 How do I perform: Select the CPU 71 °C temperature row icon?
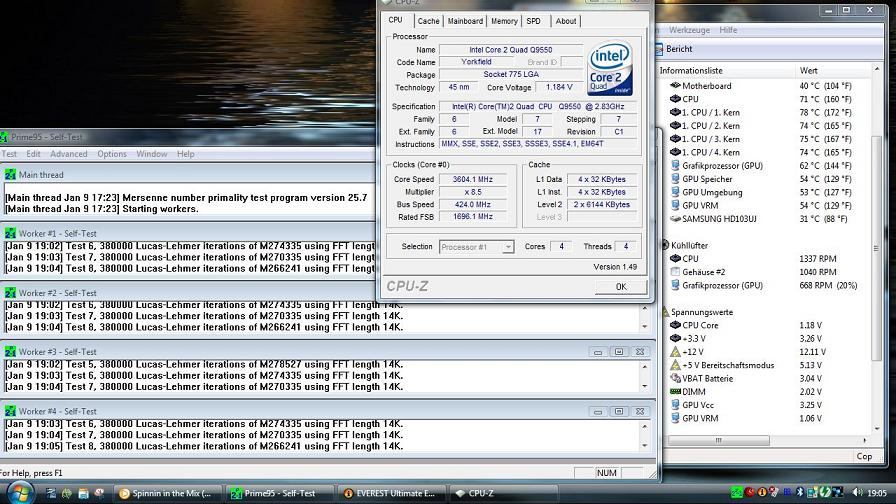[x=675, y=99]
